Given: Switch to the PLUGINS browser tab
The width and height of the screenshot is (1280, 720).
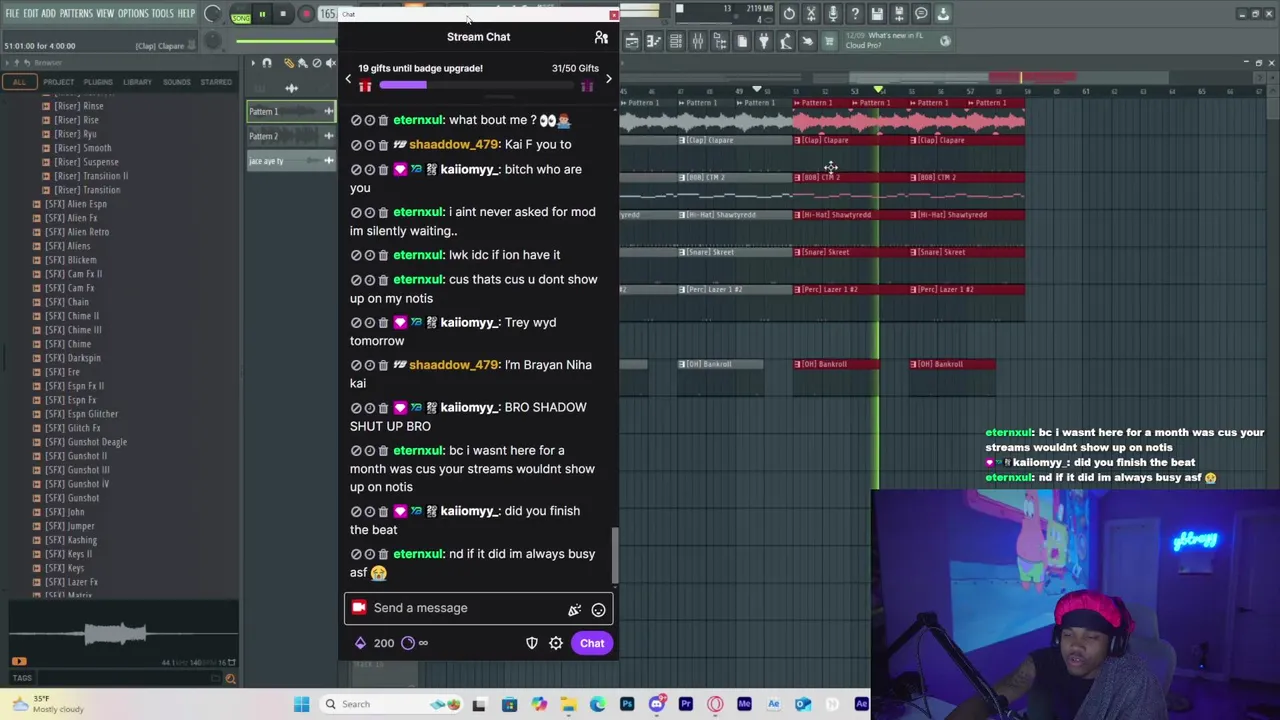Looking at the screenshot, I should coord(98,82).
